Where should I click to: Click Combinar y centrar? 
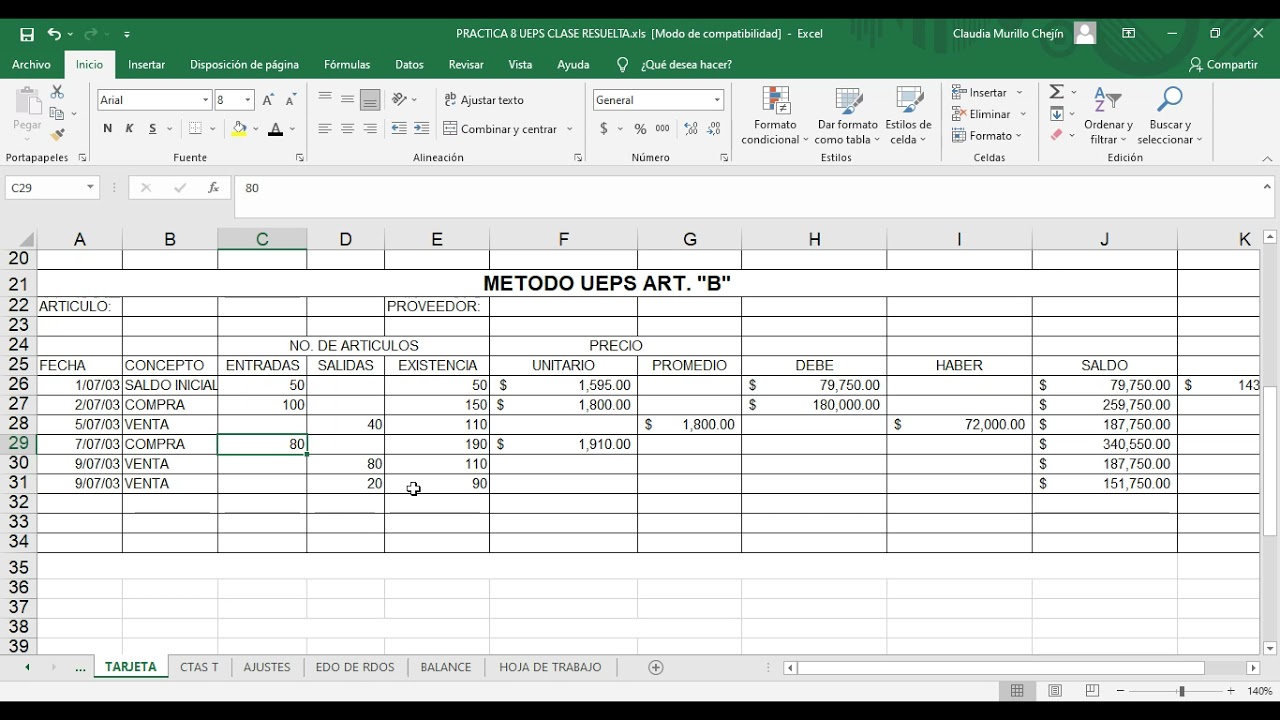pyautogui.click(x=500, y=129)
